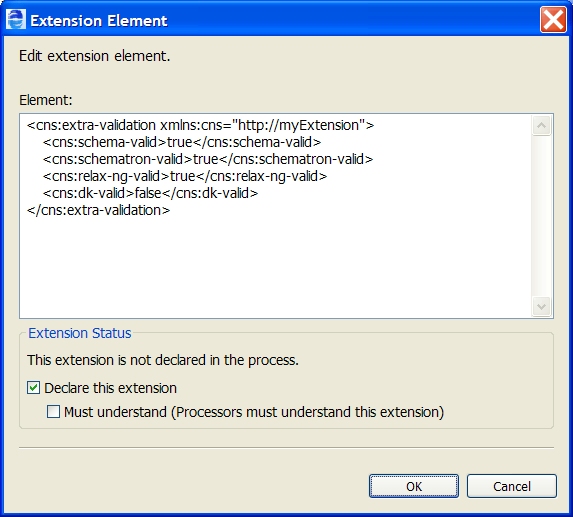Click the closing </cns:extra-validation> tag
The height and width of the screenshot is (517, 573).
click(x=99, y=210)
